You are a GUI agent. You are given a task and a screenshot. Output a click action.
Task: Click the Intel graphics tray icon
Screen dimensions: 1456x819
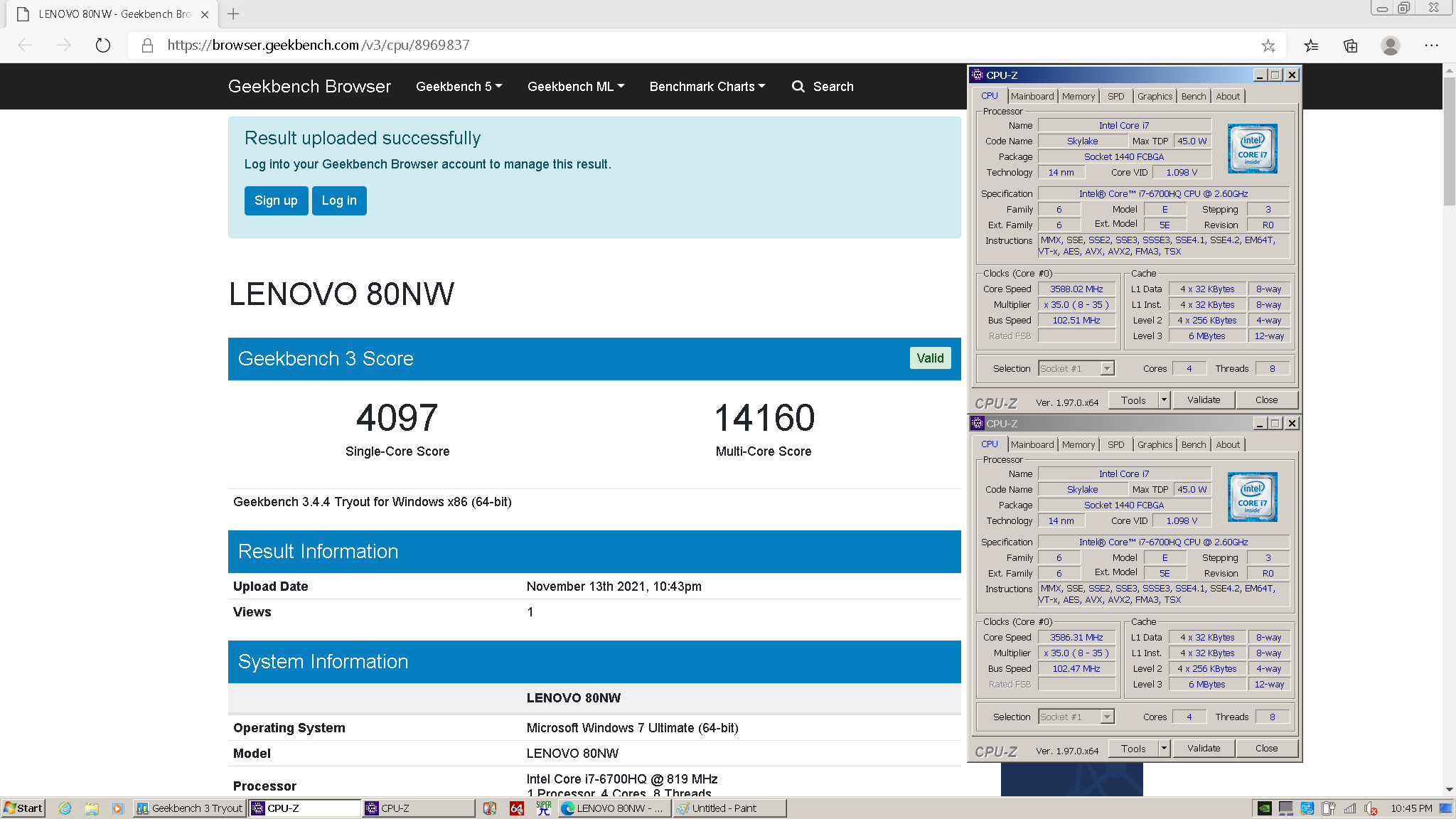coord(1307,808)
